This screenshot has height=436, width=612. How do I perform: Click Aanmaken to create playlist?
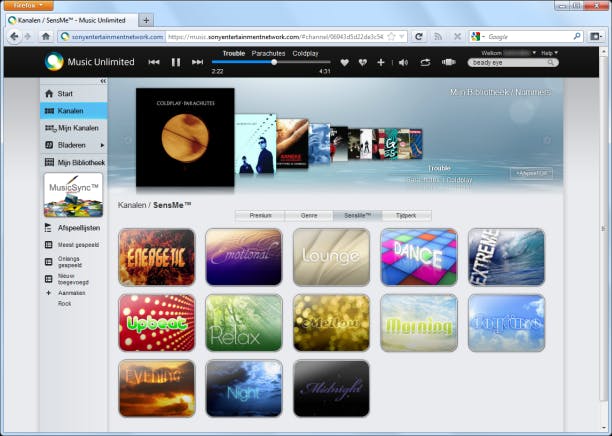(x=66, y=293)
